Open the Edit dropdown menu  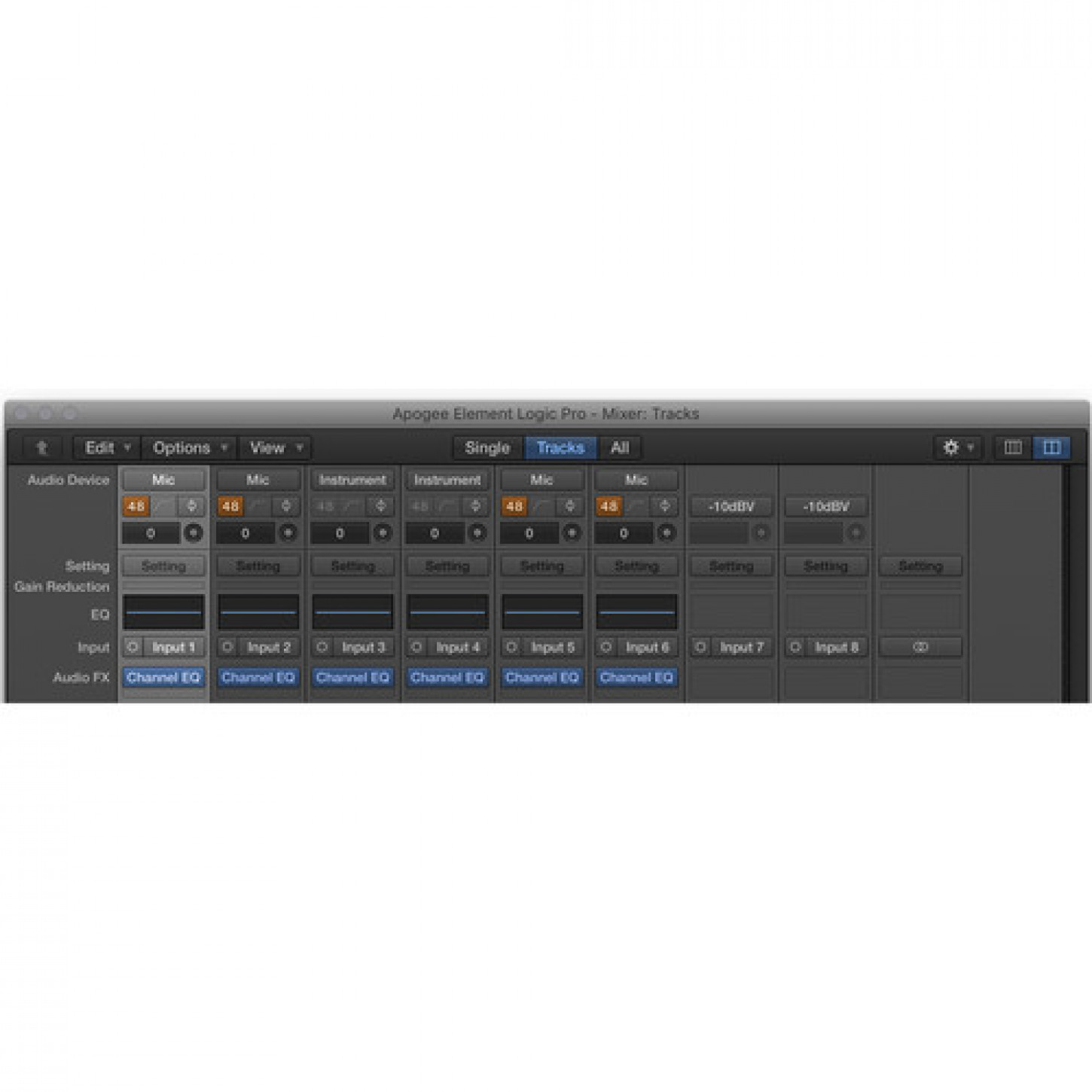(107, 448)
